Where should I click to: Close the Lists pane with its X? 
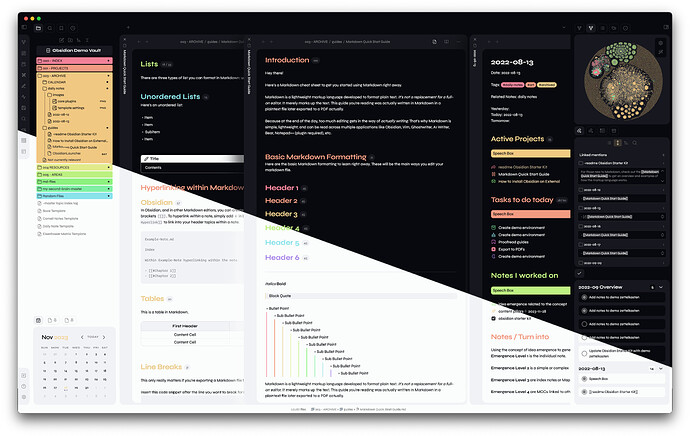click(125, 39)
